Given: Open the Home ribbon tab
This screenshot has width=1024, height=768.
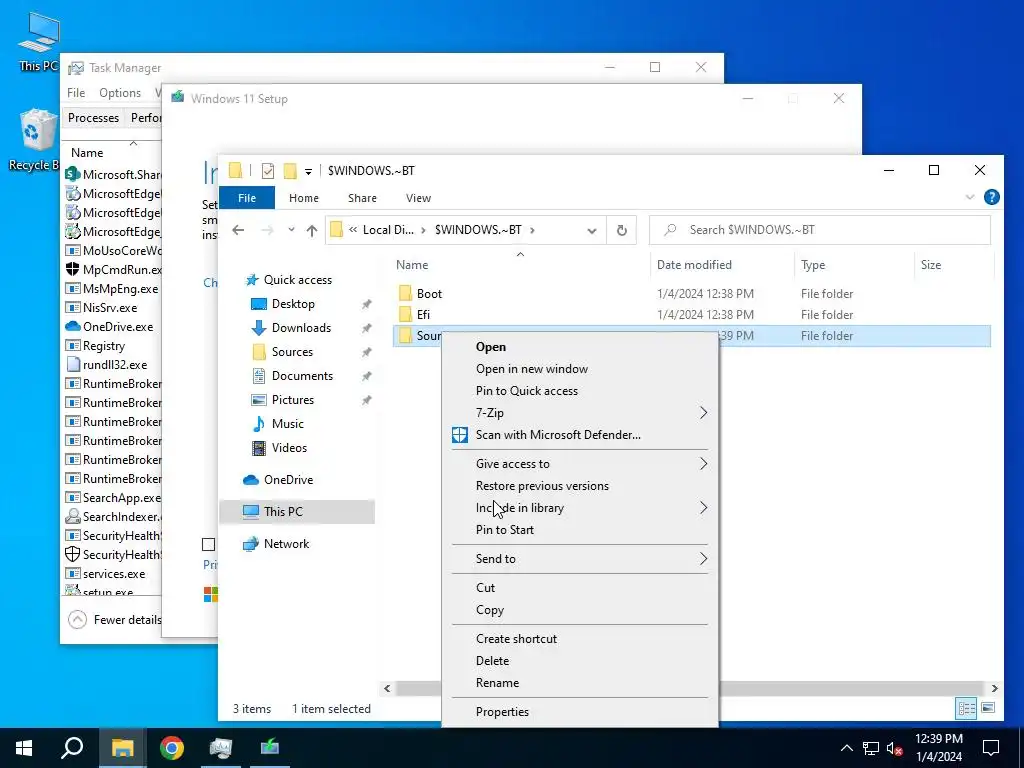Looking at the screenshot, I should [304, 198].
